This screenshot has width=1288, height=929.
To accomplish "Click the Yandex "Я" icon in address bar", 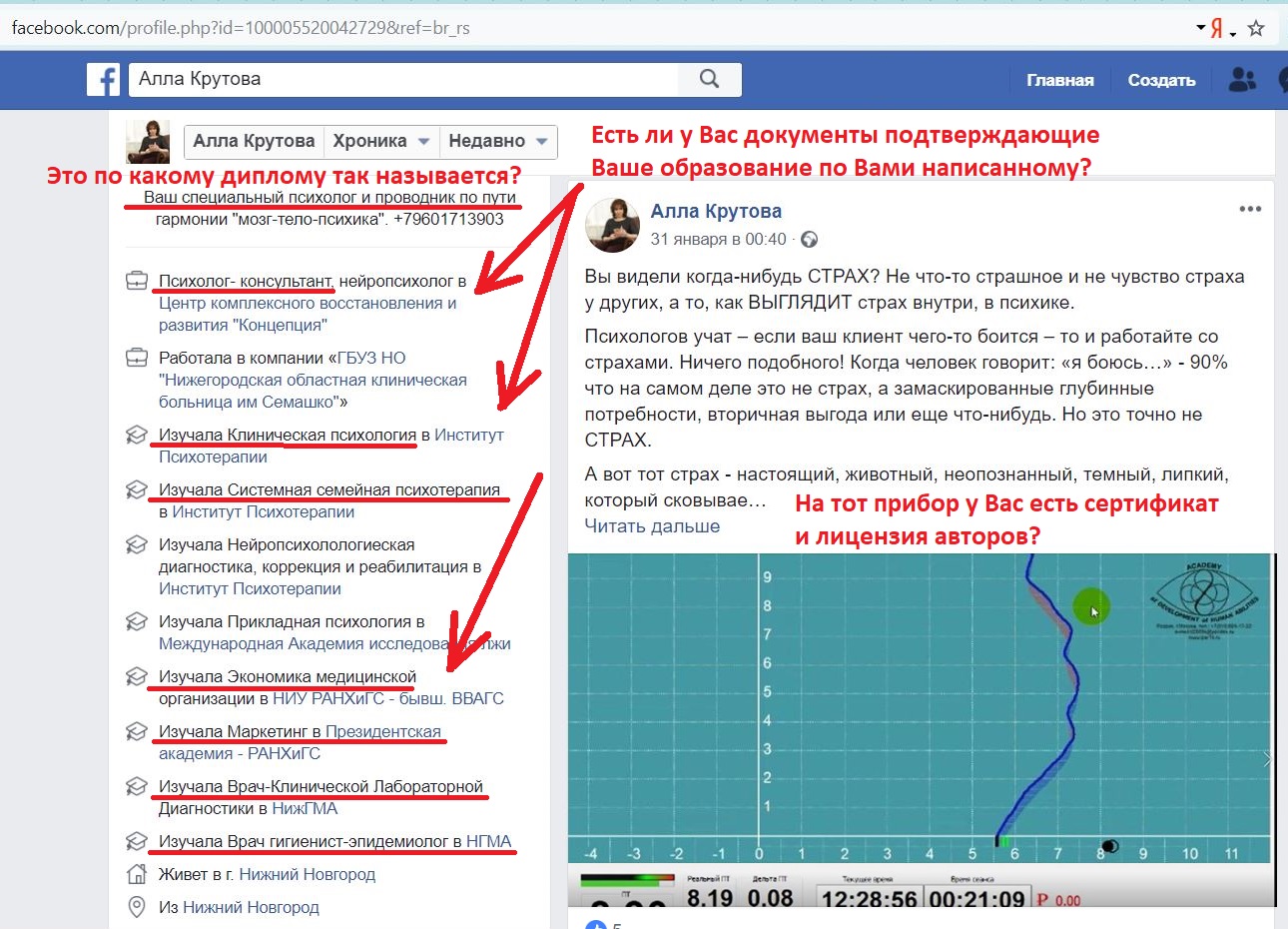I will [x=1216, y=28].
